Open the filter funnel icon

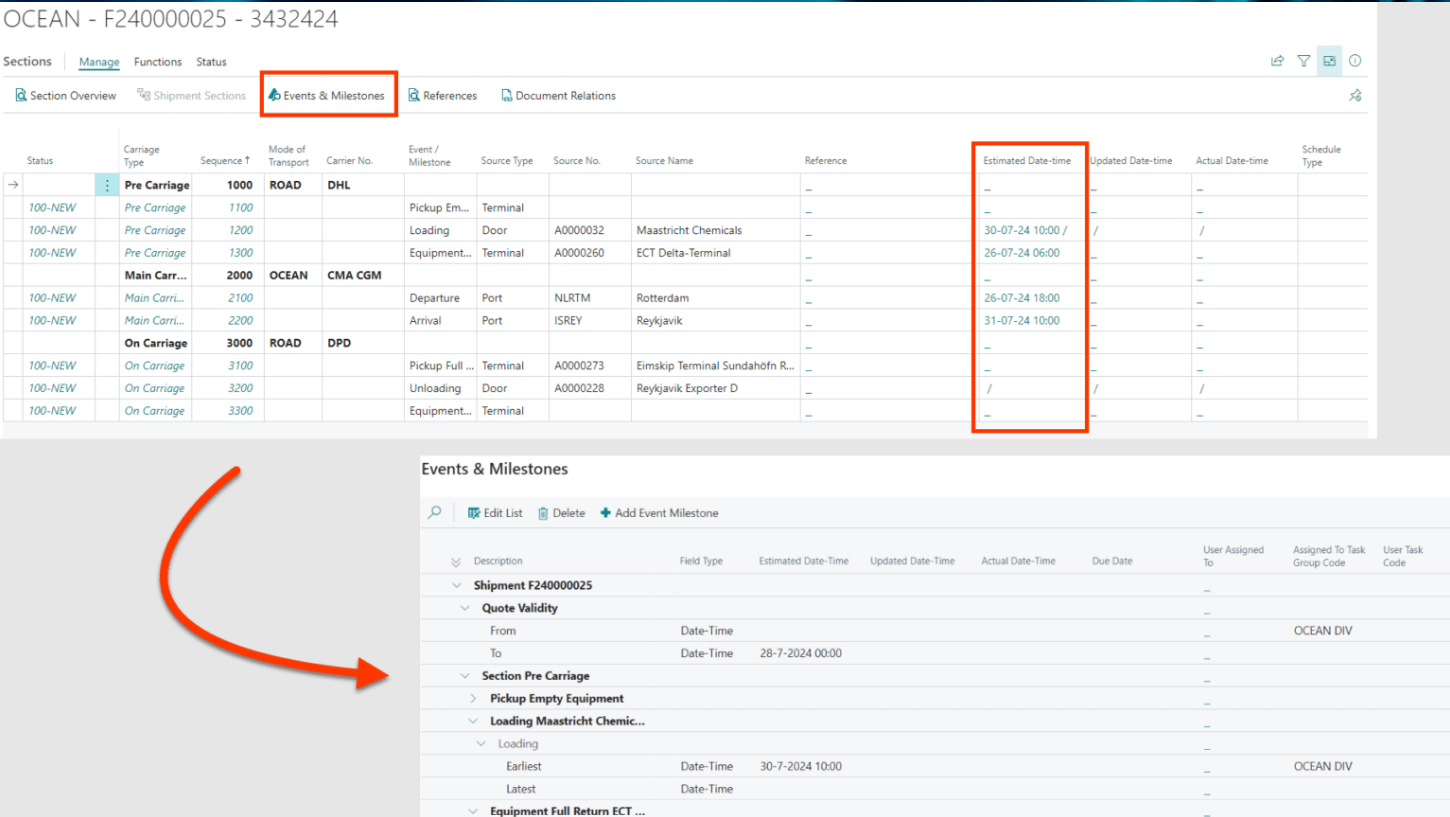[1303, 61]
